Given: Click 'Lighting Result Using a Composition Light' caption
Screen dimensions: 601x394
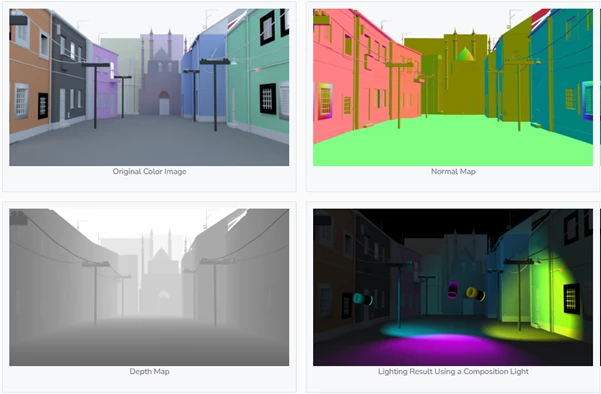Looking at the screenshot, I should pos(453,371).
